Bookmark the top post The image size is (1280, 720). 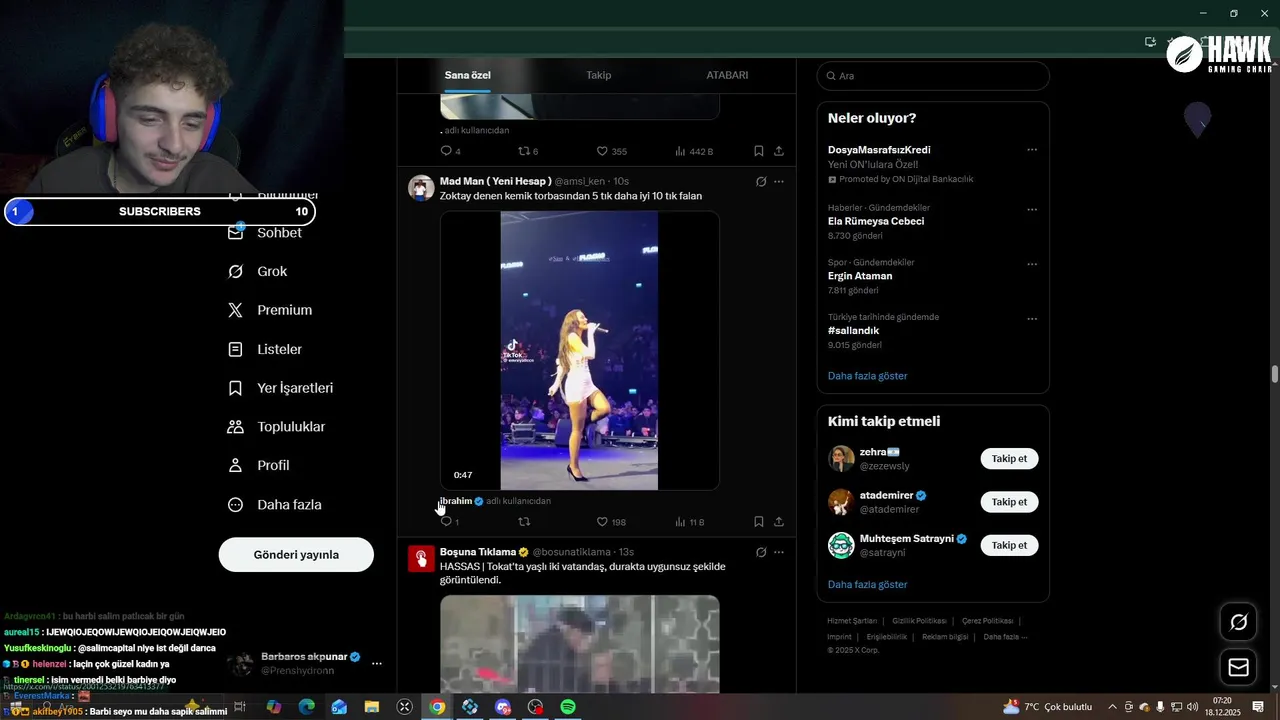click(x=759, y=151)
